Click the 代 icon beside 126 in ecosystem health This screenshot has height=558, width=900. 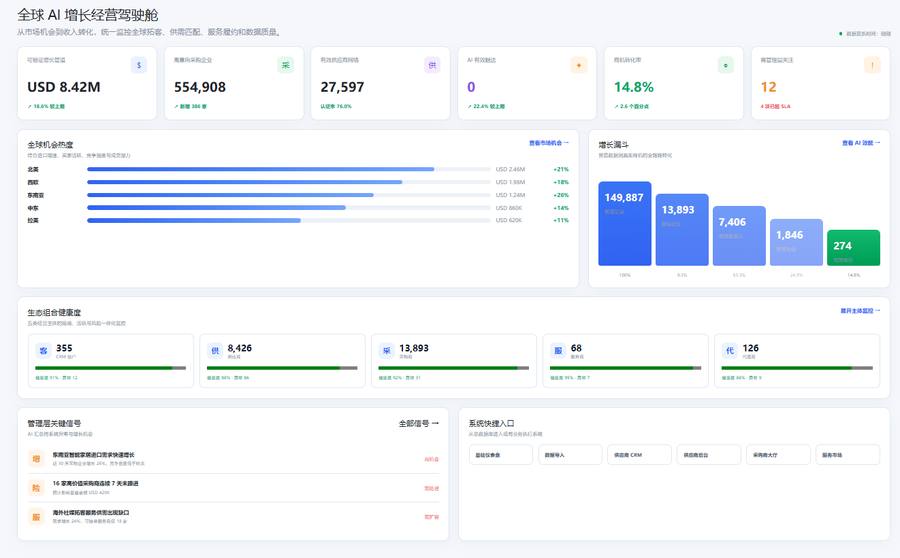click(x=730, y=350)
